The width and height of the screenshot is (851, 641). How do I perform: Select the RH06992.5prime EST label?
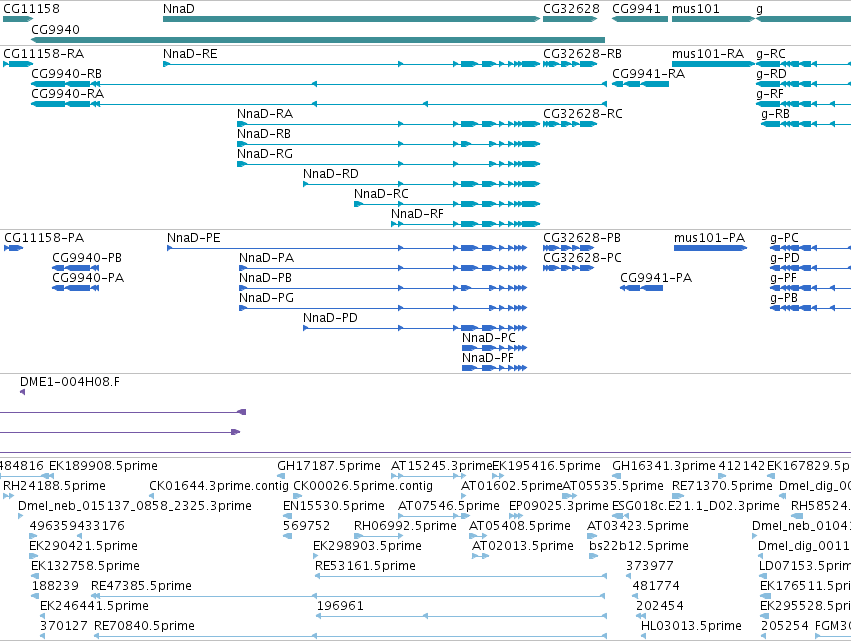pos(405,526)
